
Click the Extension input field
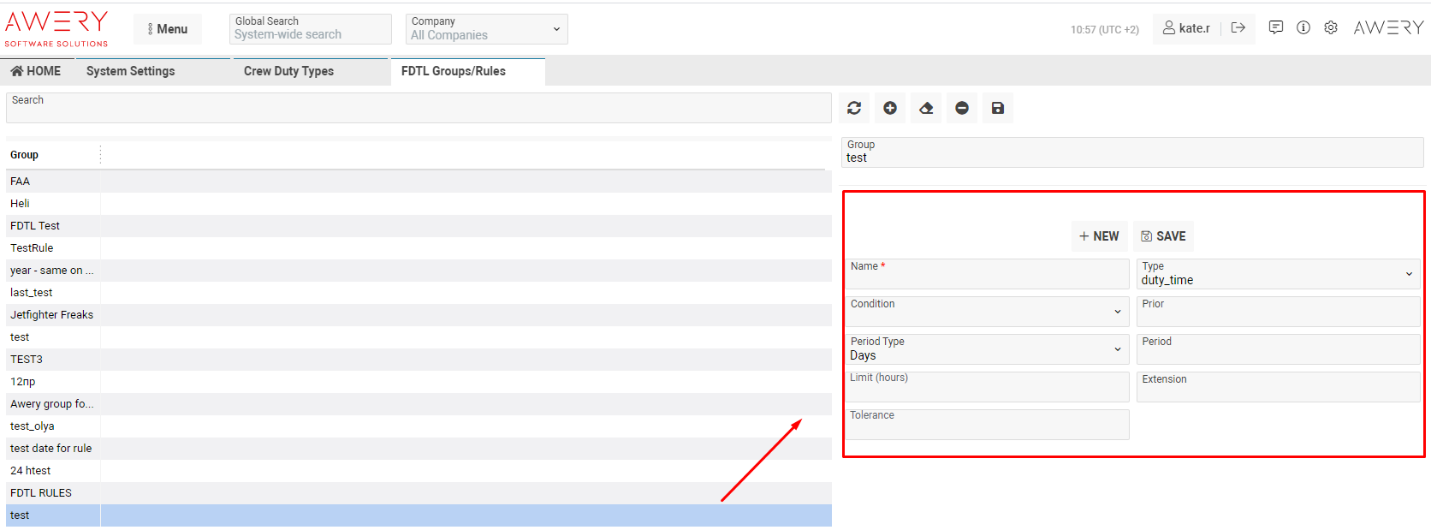tap(1278, 387)
